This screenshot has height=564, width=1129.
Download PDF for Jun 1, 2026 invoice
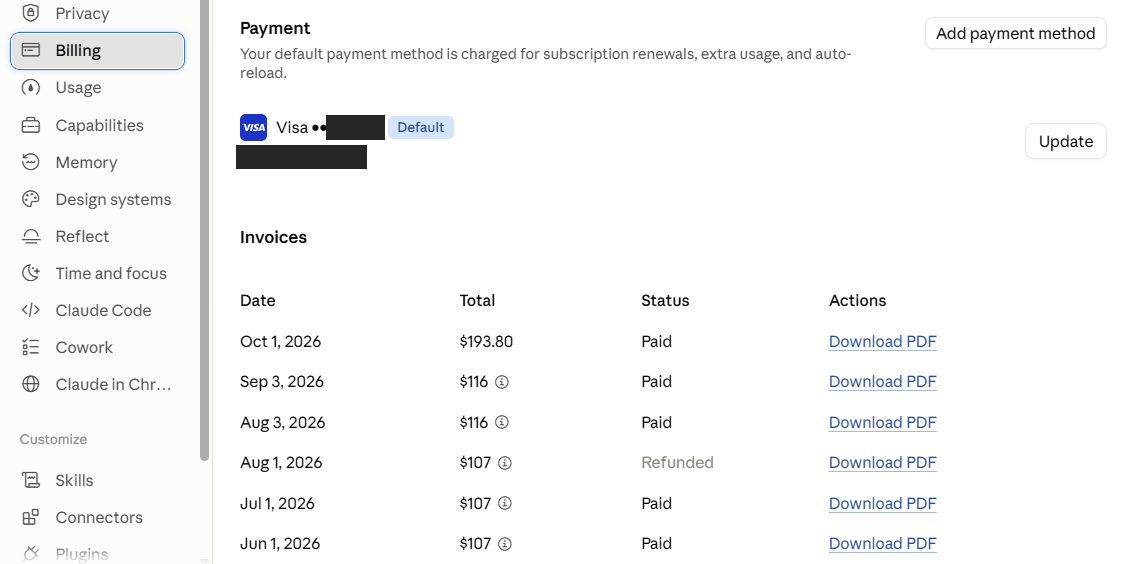coord(882,543)
